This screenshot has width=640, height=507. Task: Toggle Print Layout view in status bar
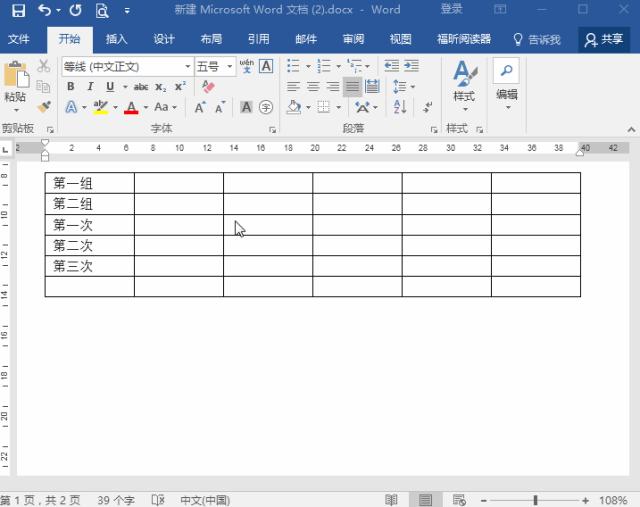coord(425,500)
